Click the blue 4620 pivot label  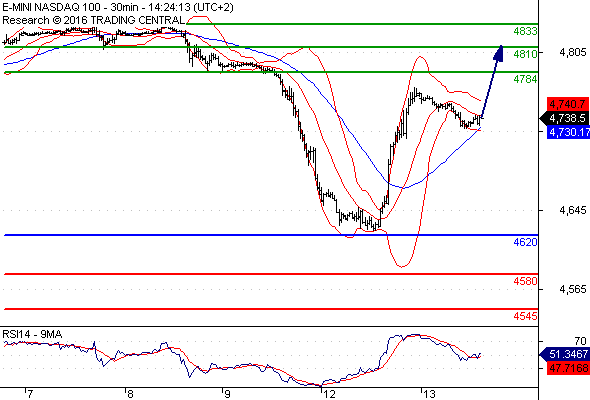pyautogui.click(x=525, y=242)
